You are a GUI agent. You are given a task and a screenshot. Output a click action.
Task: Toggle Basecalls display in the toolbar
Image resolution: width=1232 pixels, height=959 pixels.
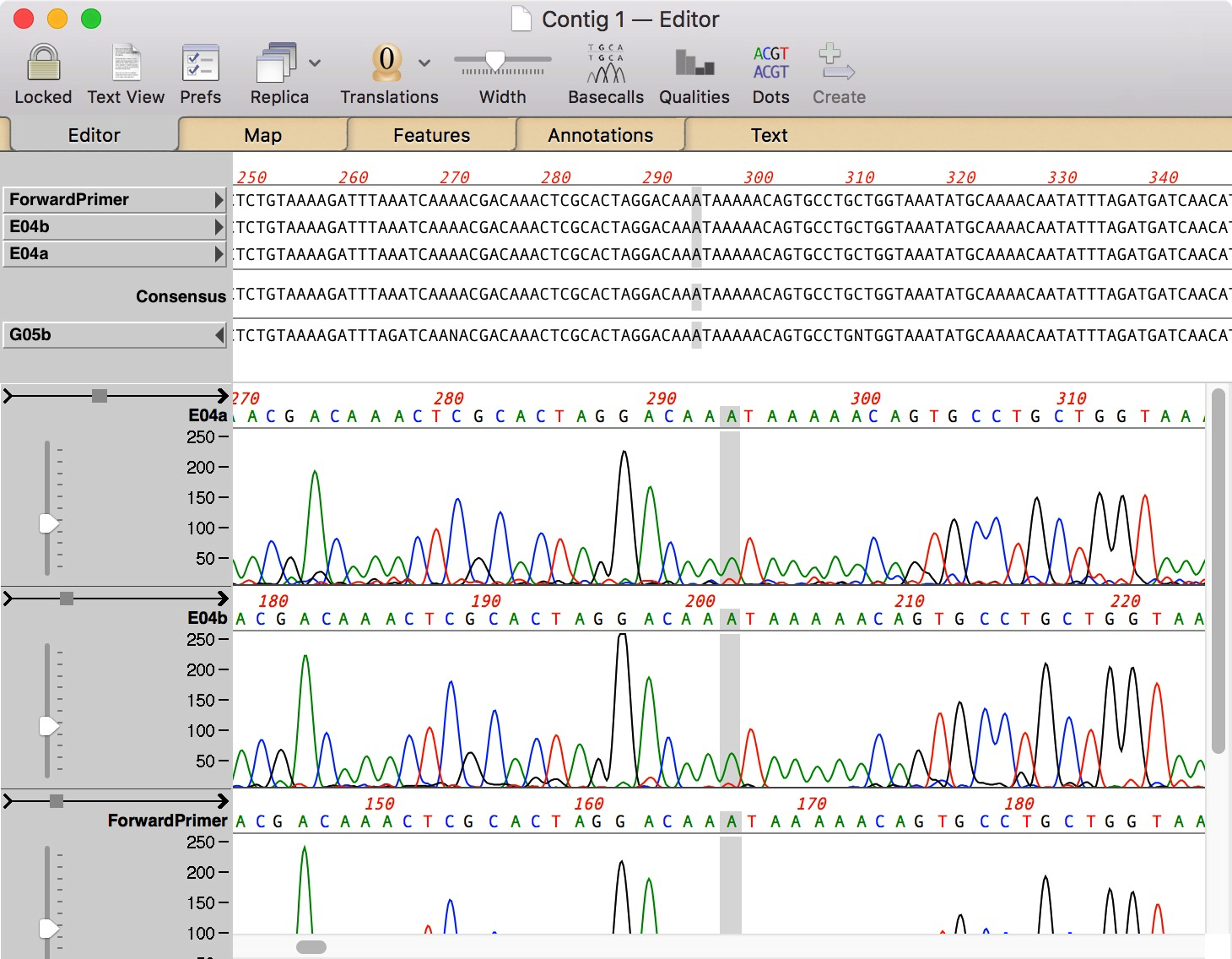[605, 63]
